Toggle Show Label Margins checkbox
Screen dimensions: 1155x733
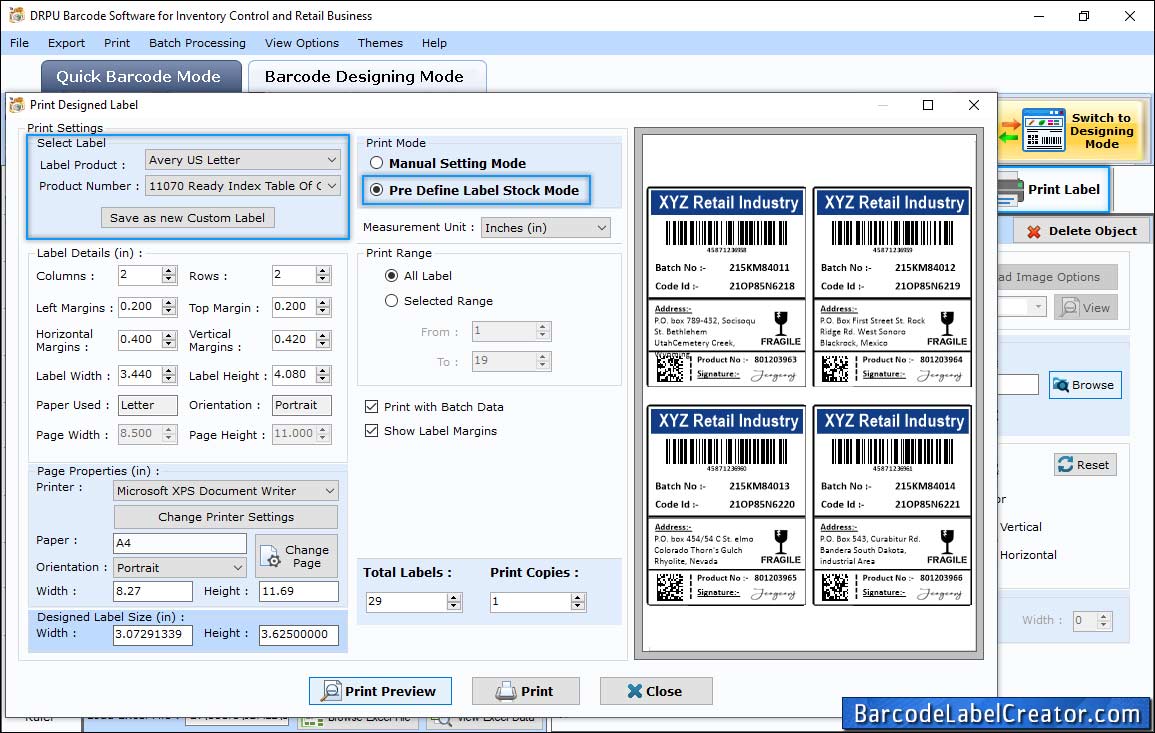tap(371, 431)
